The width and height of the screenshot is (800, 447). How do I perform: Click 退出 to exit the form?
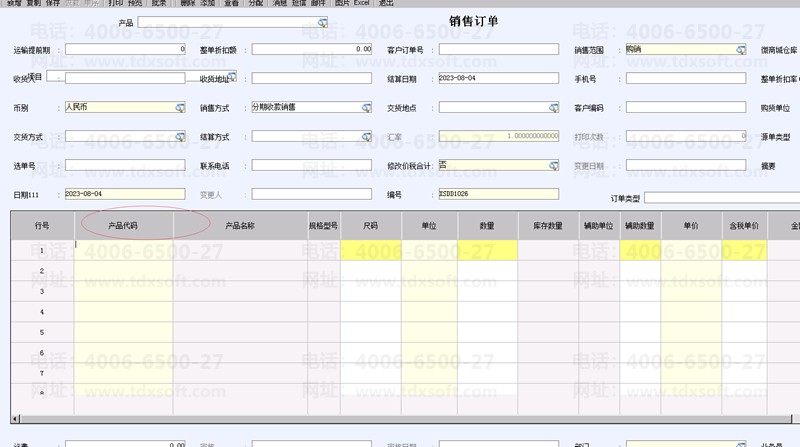click(386, 3)
